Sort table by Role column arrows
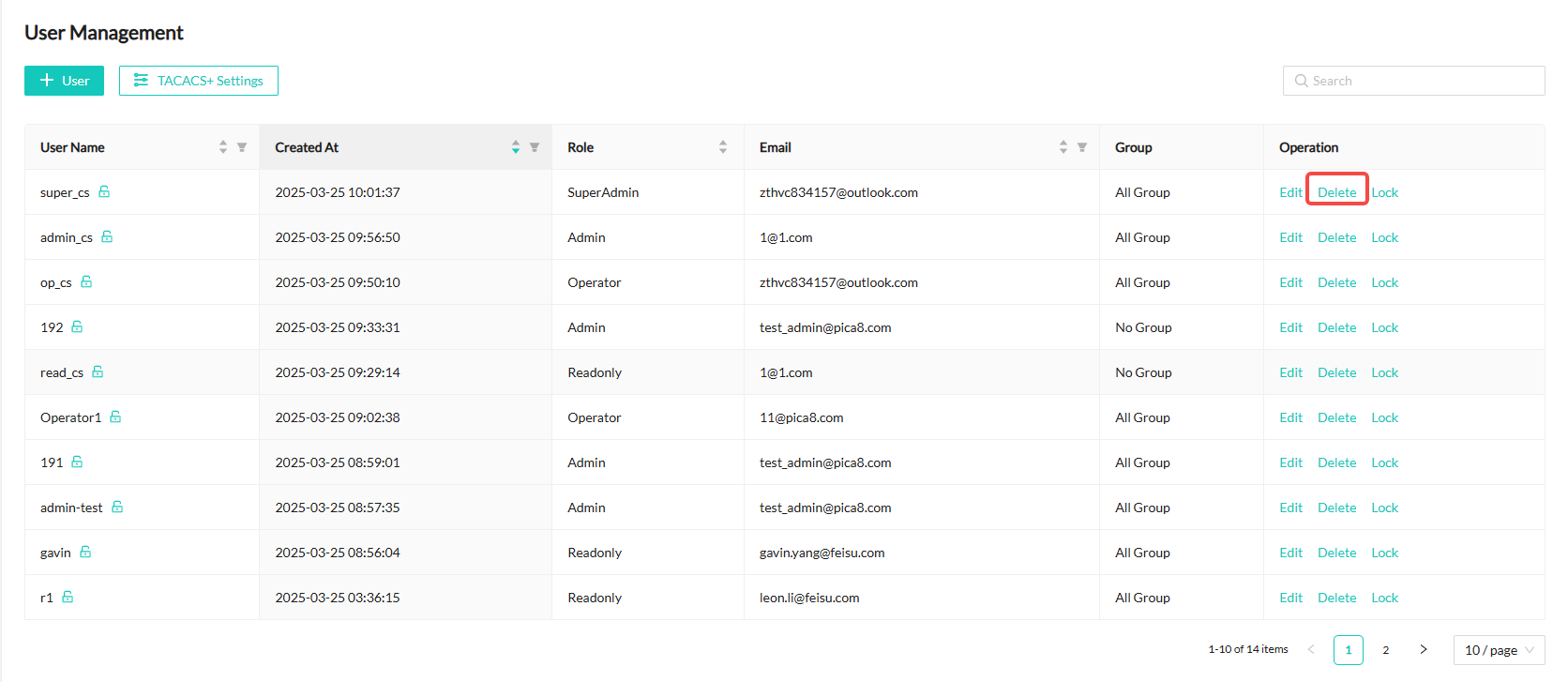Screen dimensions: 1568x682 click(723, 147)
